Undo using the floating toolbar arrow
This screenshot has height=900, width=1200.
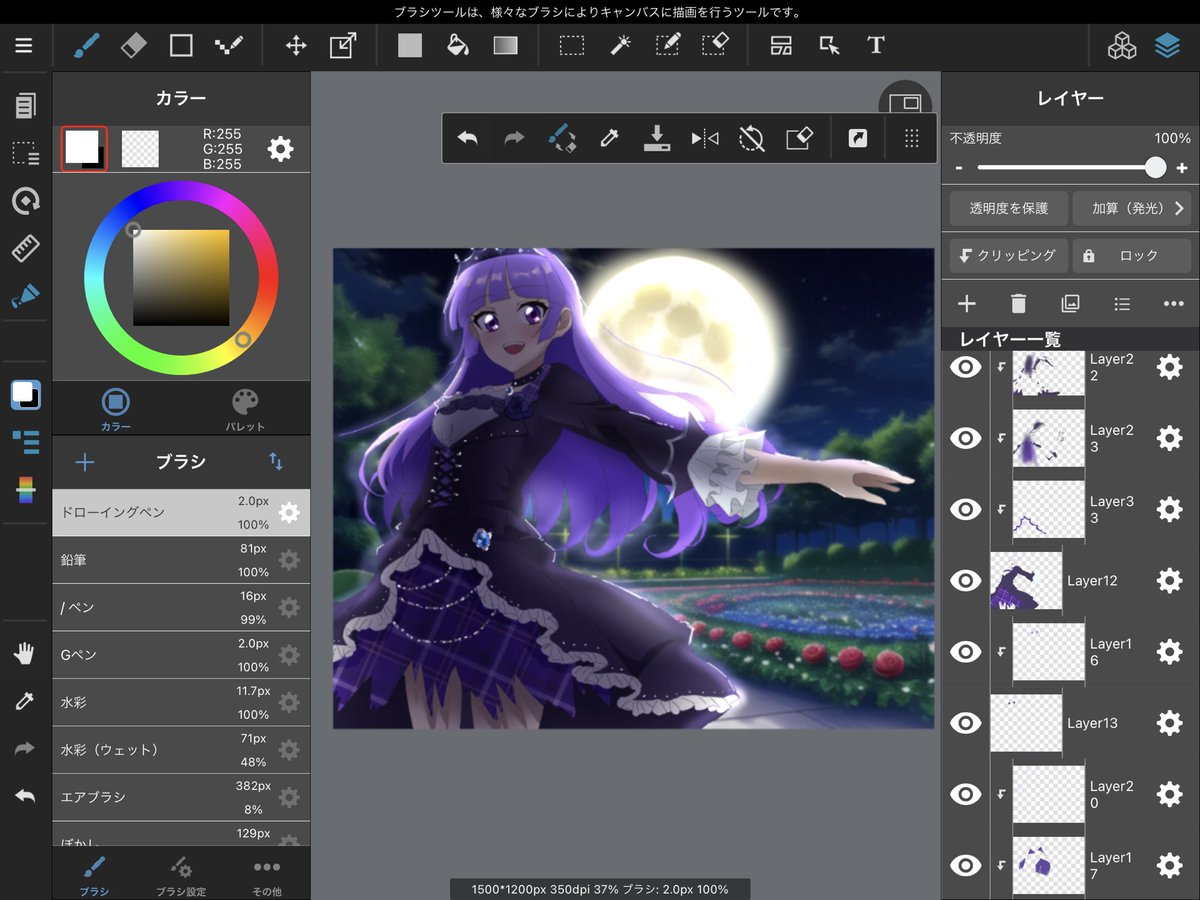[x=467, y=139]
